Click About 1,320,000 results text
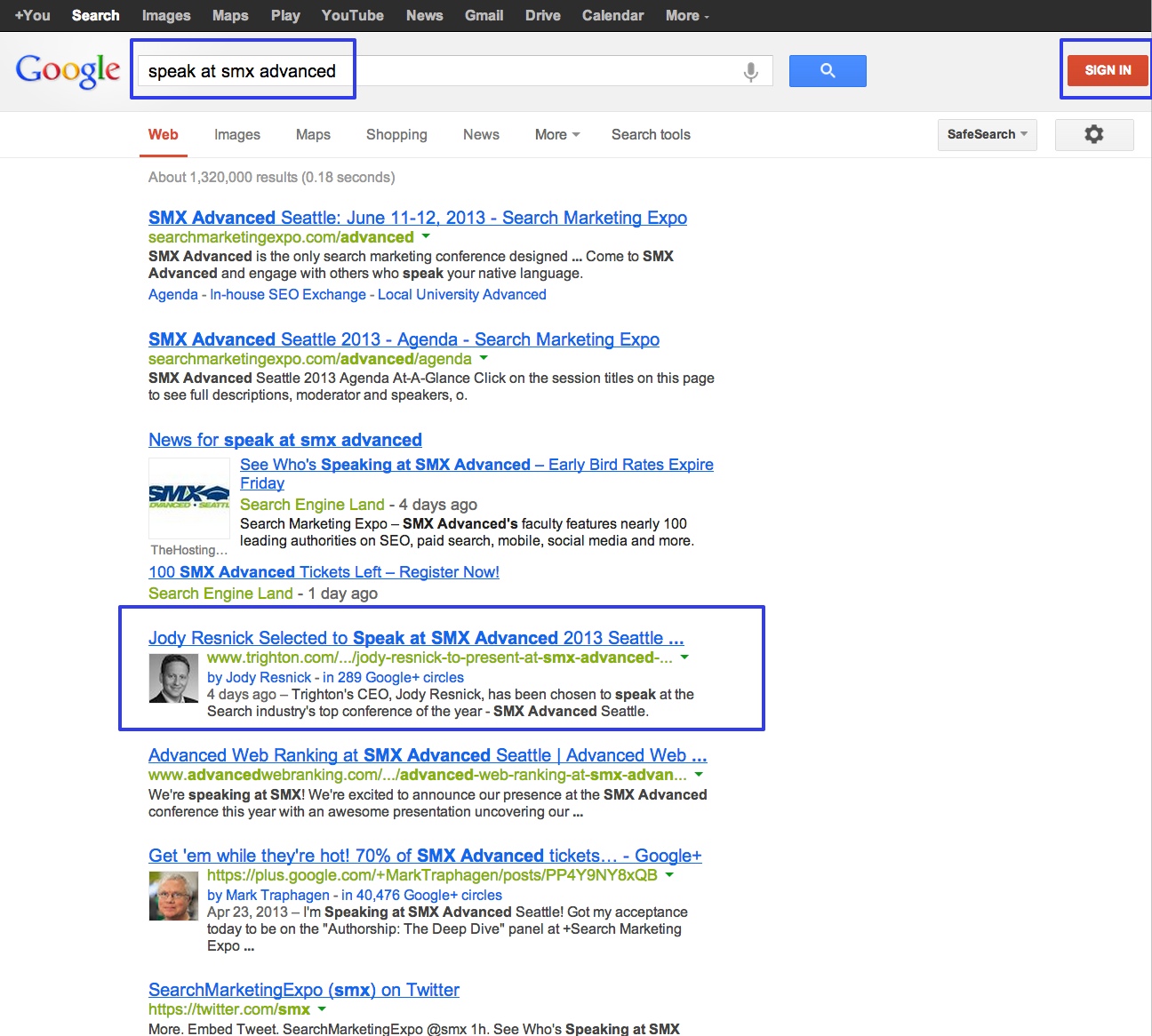Screen dimensions: 1152x1036 (x=271, y=177)
